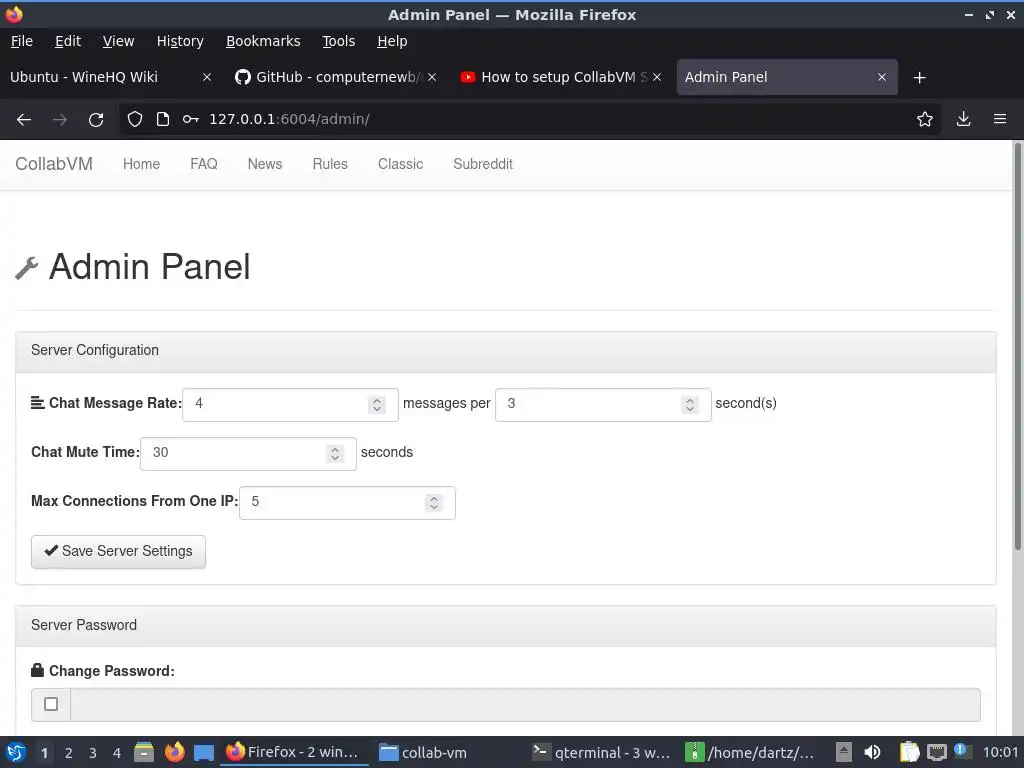
Task: Open the CollabVM brand link
Action: tap(54, 164)
